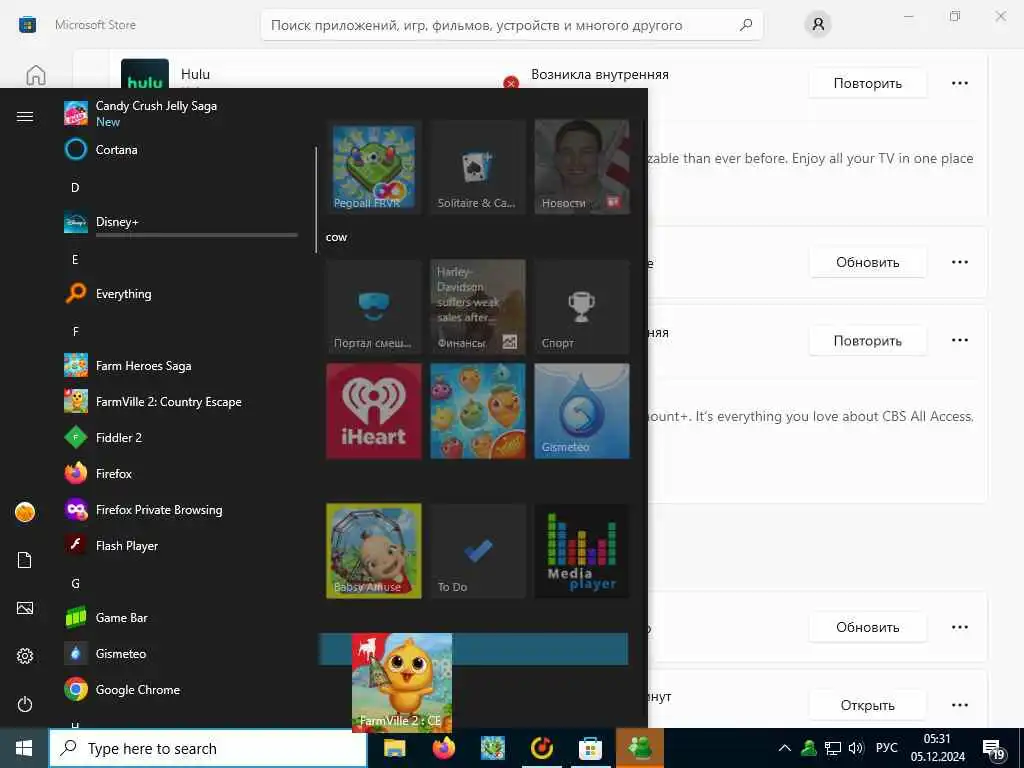Screen dimensions: 1024x768
Task: Open the Media player tile
Action: coord(582,551)
